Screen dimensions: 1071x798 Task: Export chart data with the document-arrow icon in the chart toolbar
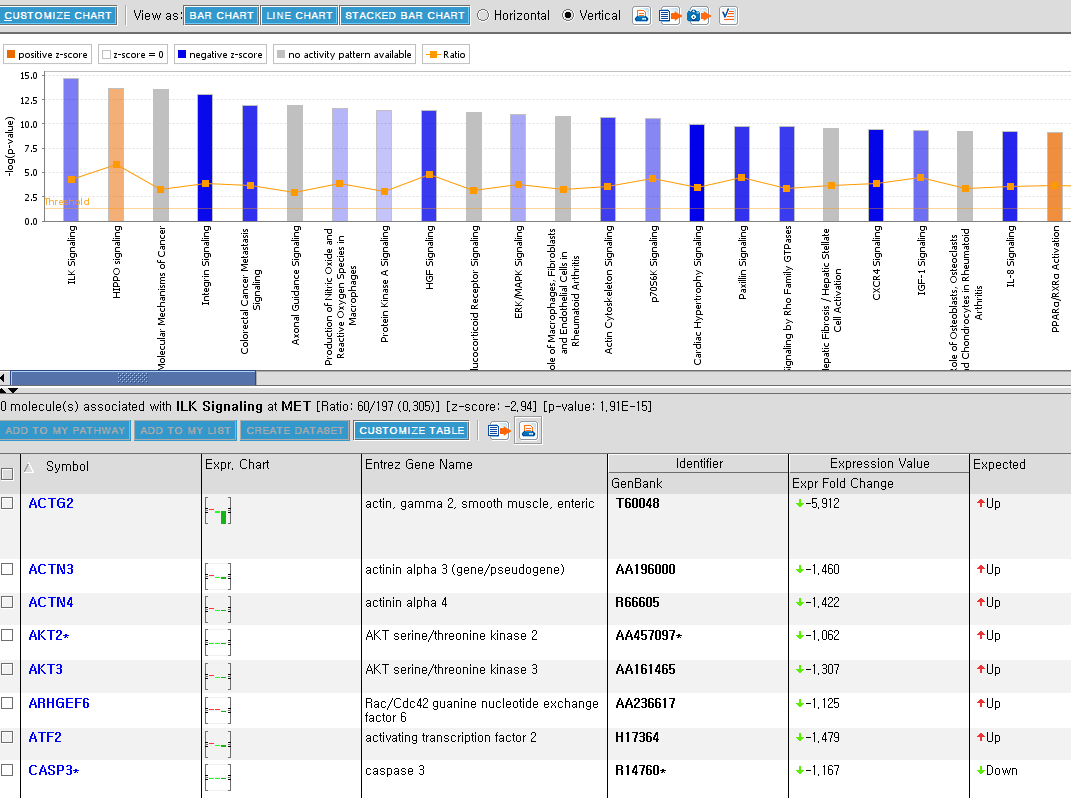coord(669,16)
